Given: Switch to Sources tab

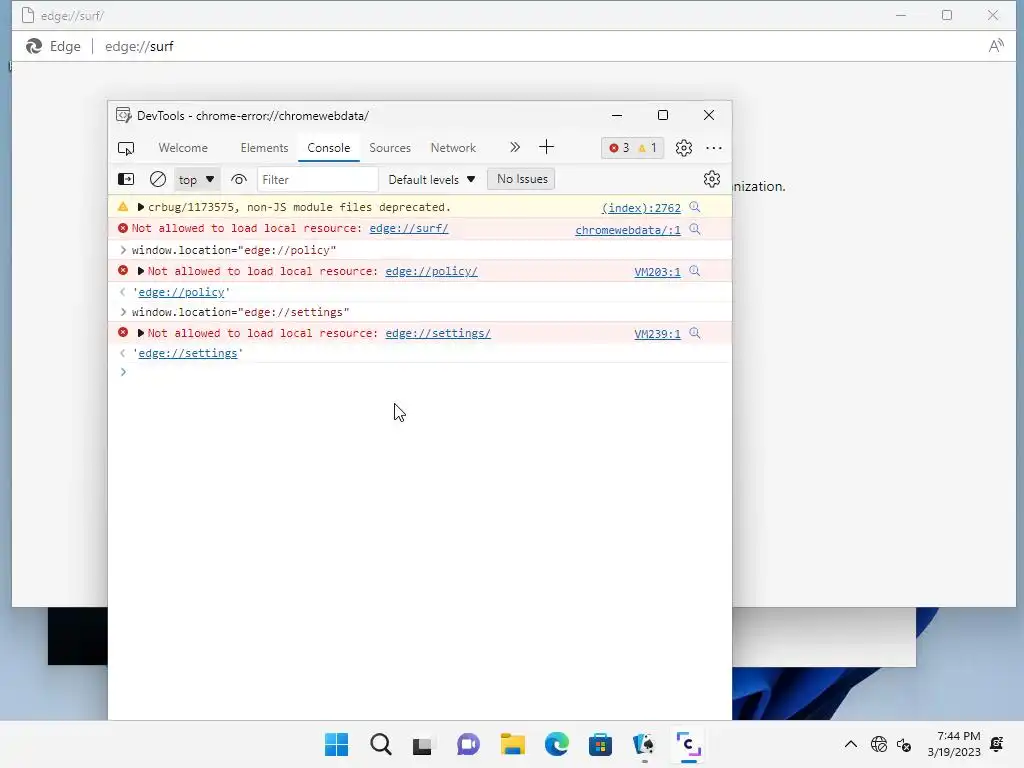Looking at the screenshot, I should [390, 148].
